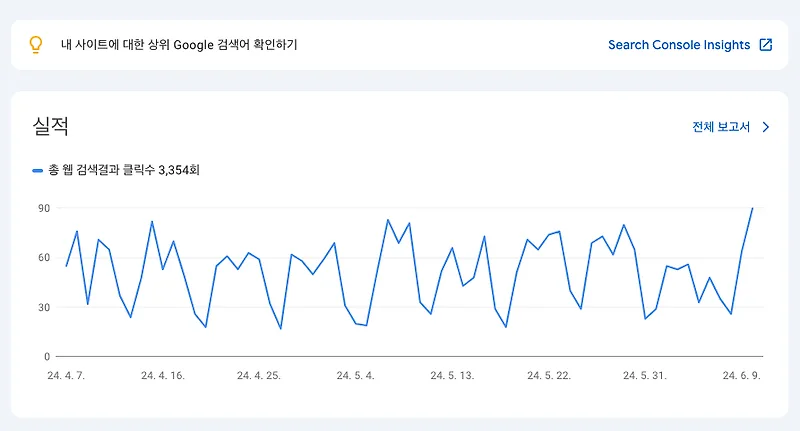This screenshot has width=800, height=431.
Task: Select the 24. 5. 13. date label
Action: coord(452,376)
